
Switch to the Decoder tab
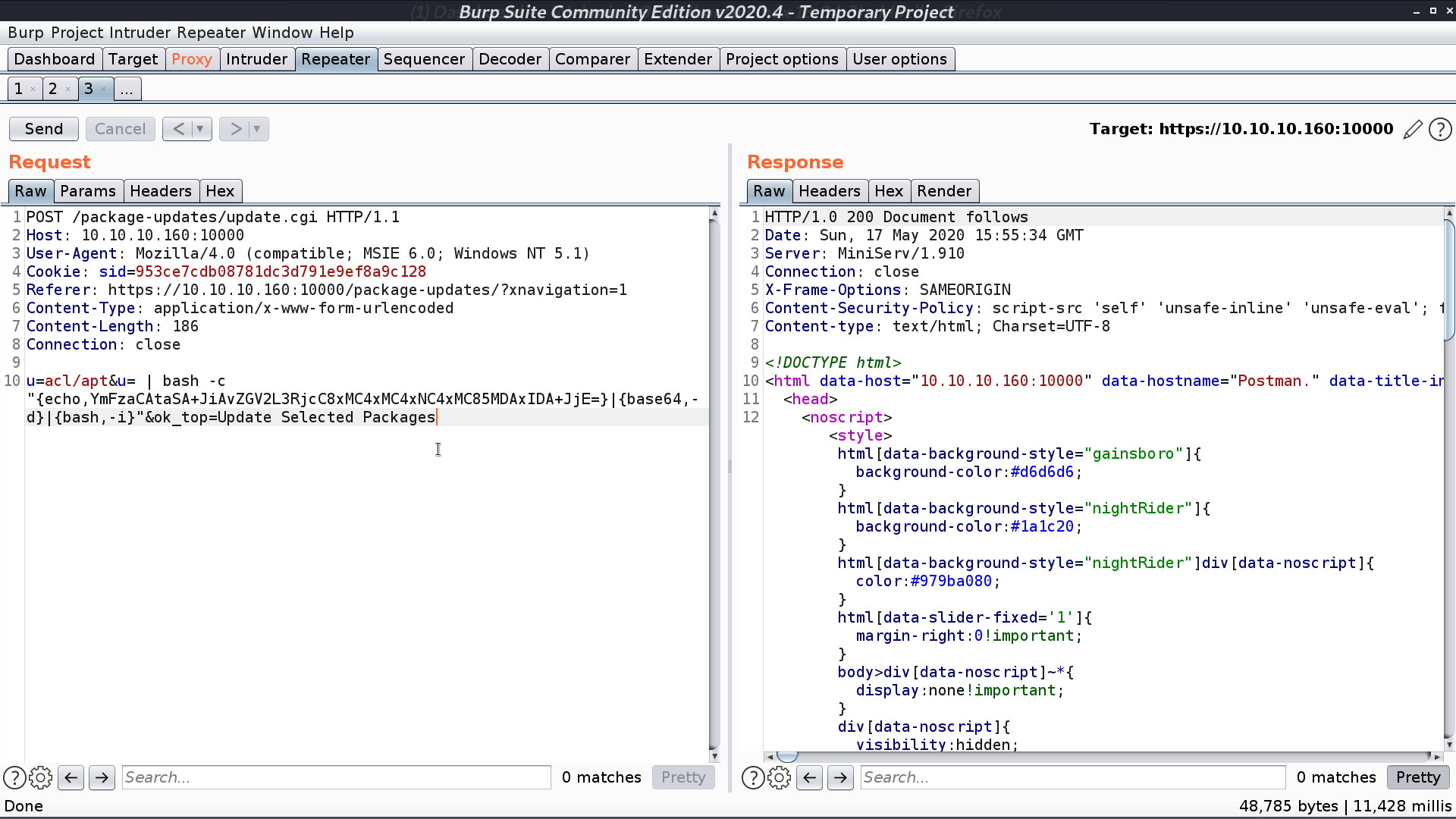pyautogui.click(x=510, y=59)
